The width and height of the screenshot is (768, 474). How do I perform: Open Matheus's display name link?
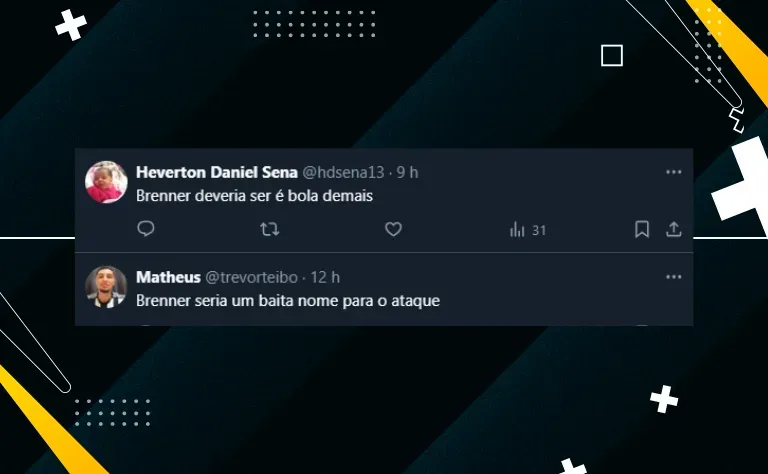[x=168, y=277]
